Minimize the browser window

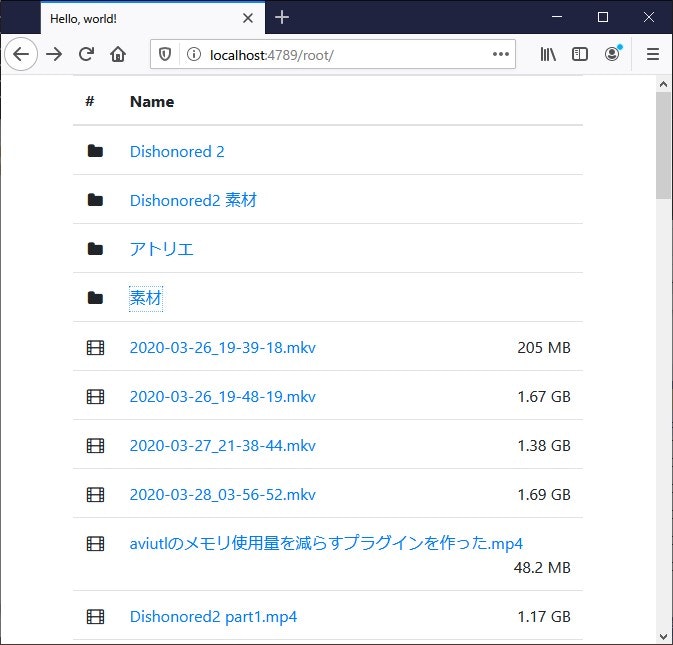(557, 17)
